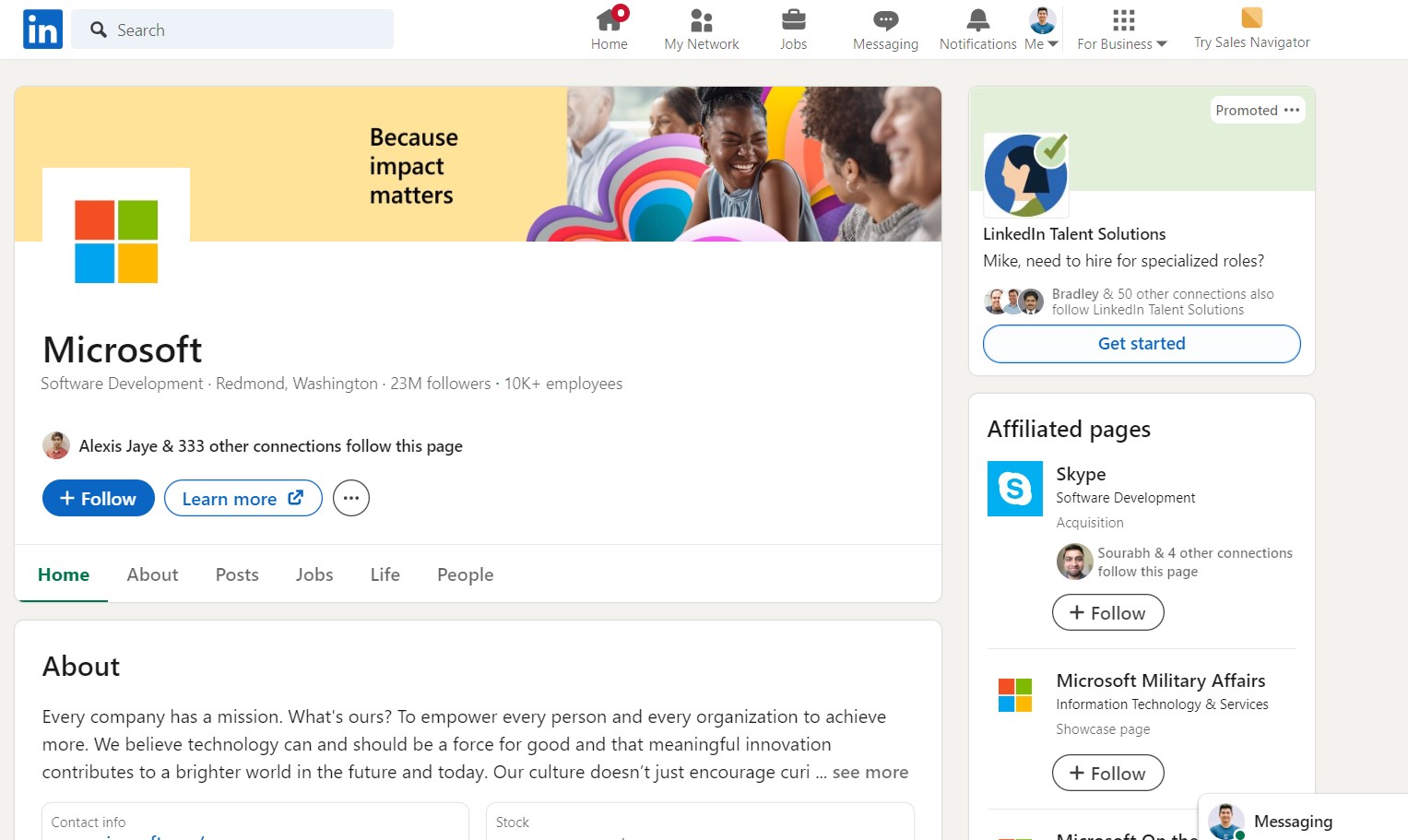1408x840 pixels.
Task: Click the Me profile avatar
Action: pos(1042,19)
